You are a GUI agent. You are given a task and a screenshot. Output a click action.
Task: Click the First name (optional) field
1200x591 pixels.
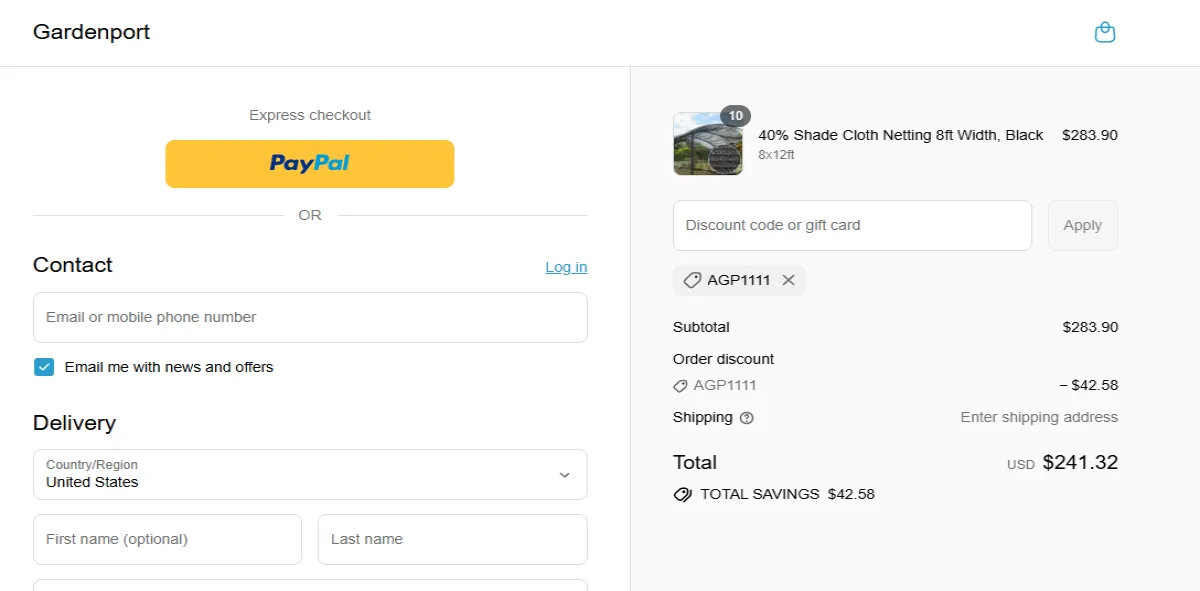point(167,538)
